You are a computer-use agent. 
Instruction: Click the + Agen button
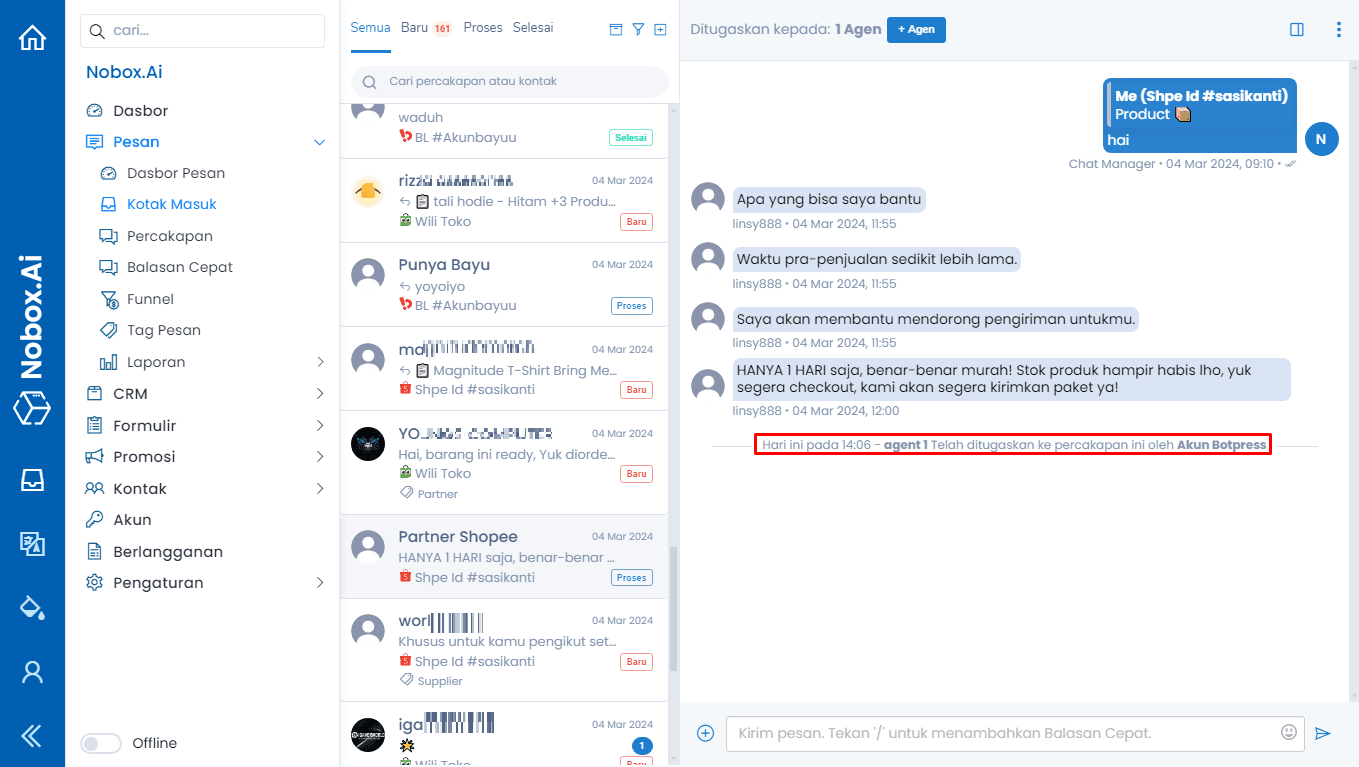click(916, 29)
